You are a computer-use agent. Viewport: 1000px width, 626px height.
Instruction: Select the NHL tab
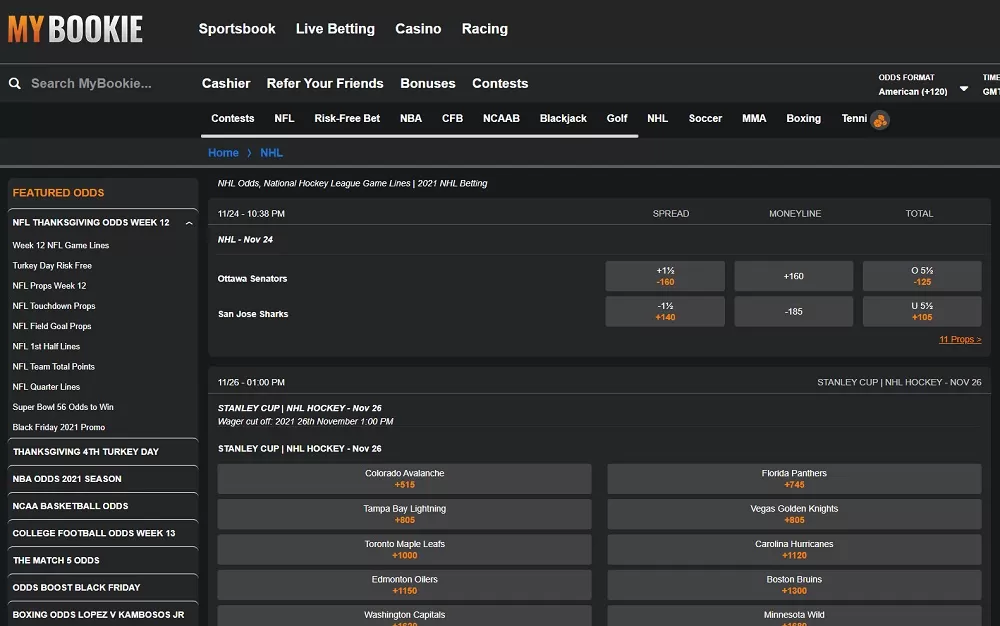658,119
